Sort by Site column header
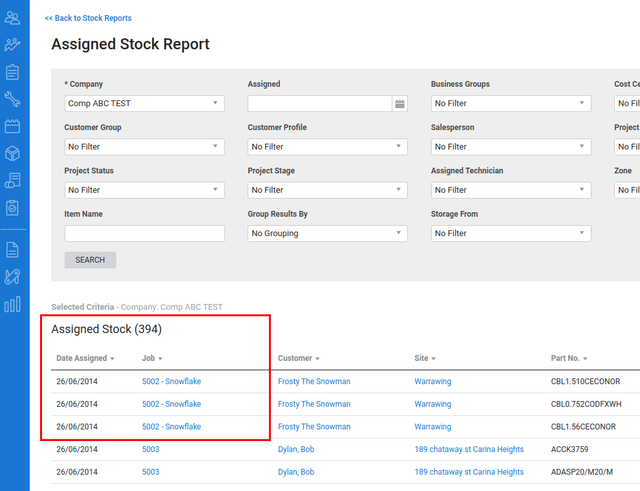Screen dimensions: 640x491 425,358
